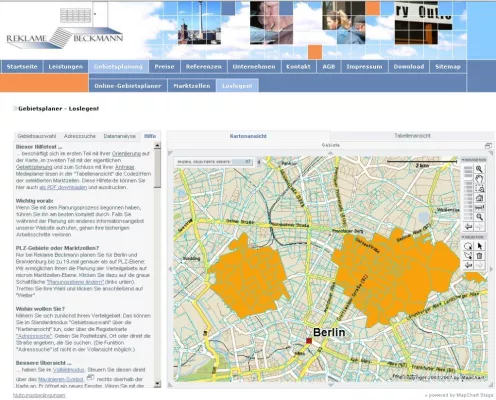Pan the map east with right arrow

(491, 269)
